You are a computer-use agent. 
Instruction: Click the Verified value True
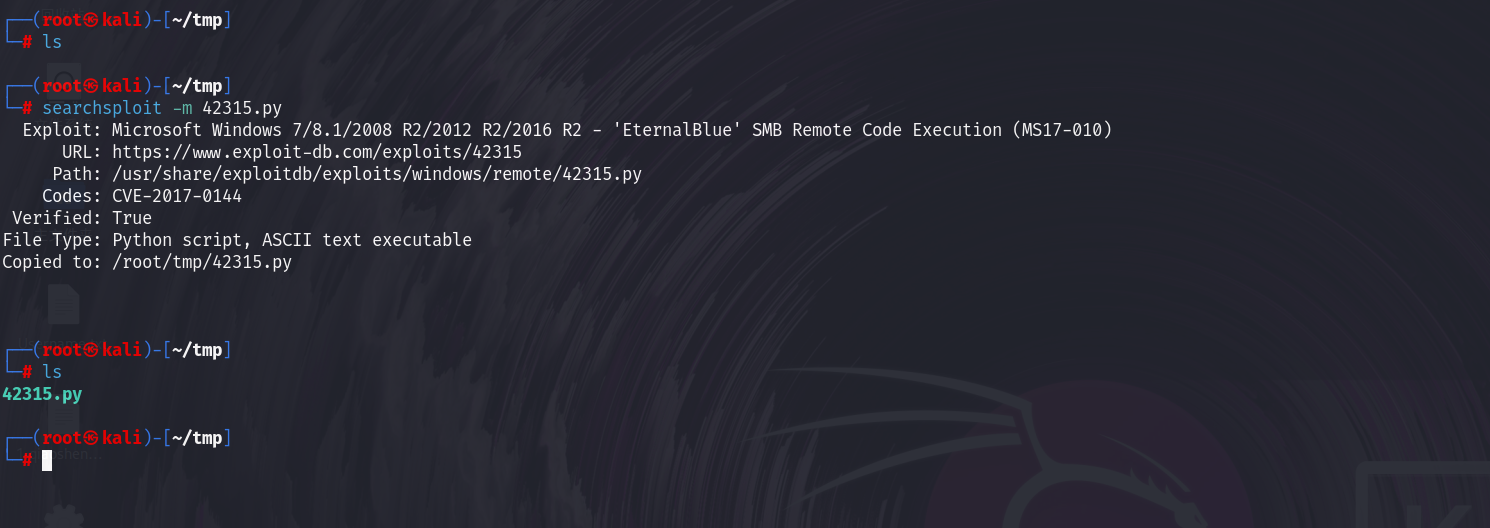coord(132,218)
